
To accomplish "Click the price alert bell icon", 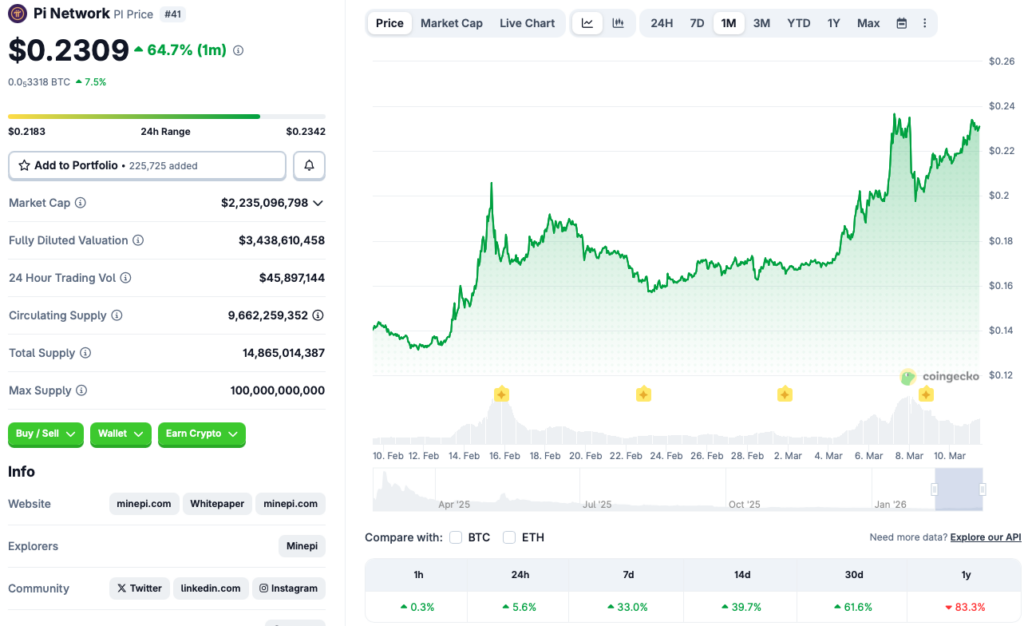I will [308, 165].
